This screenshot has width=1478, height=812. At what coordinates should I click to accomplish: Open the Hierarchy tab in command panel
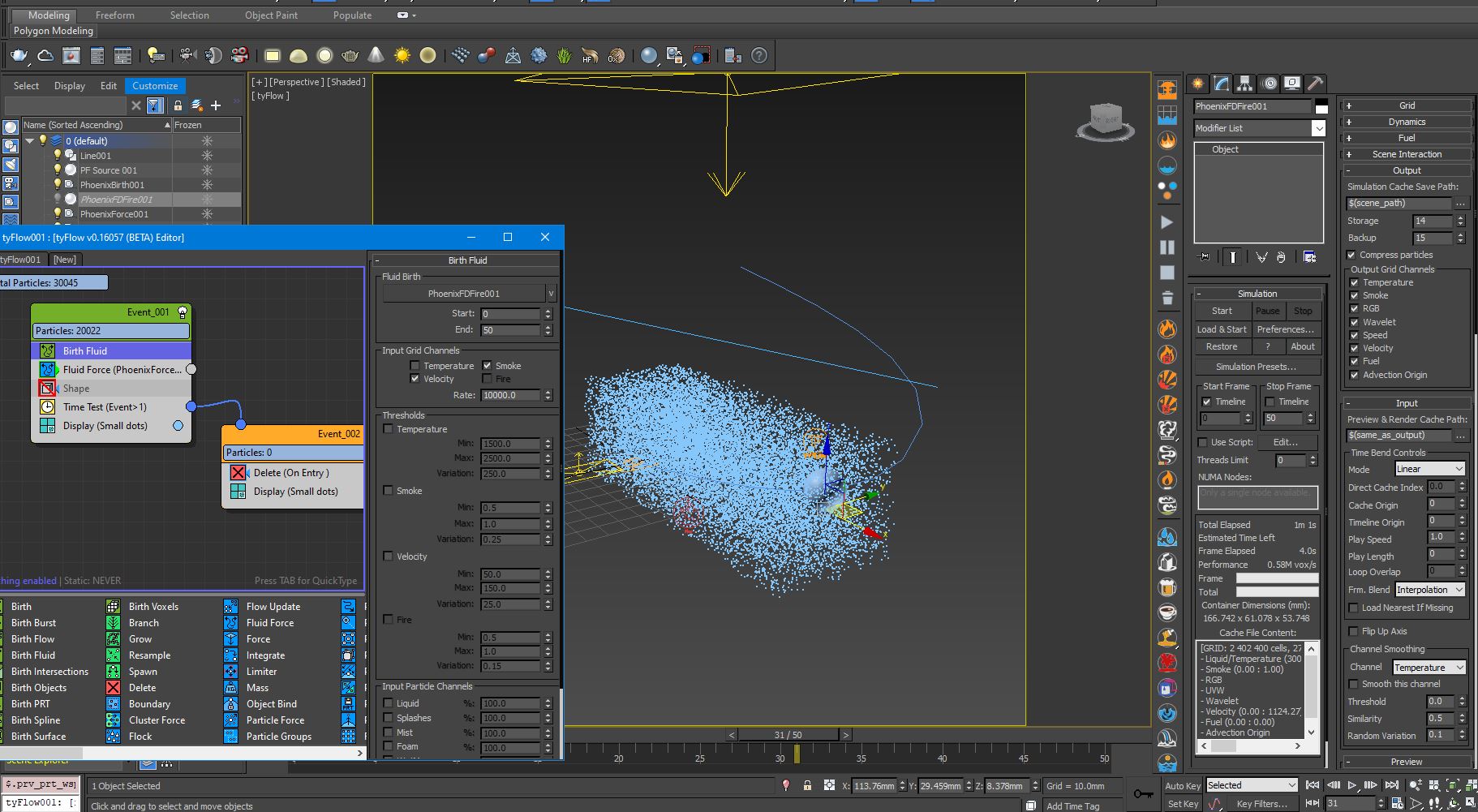(1244, 84)
